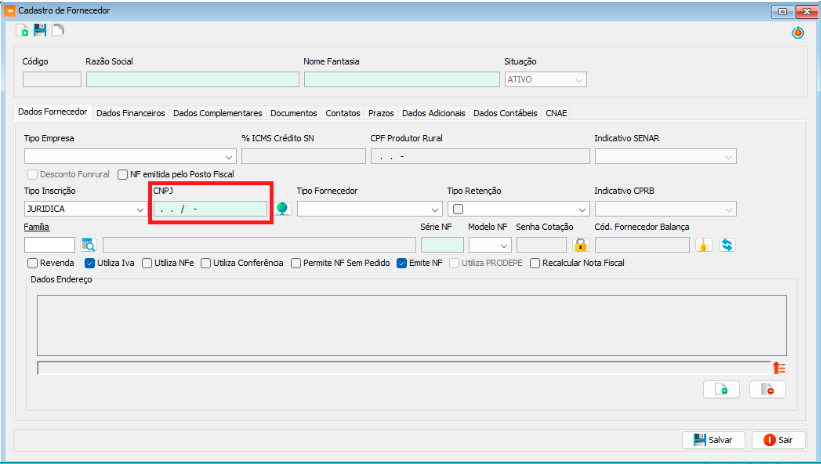
Task: Click the Série NF input field
Action: point(442,245)
